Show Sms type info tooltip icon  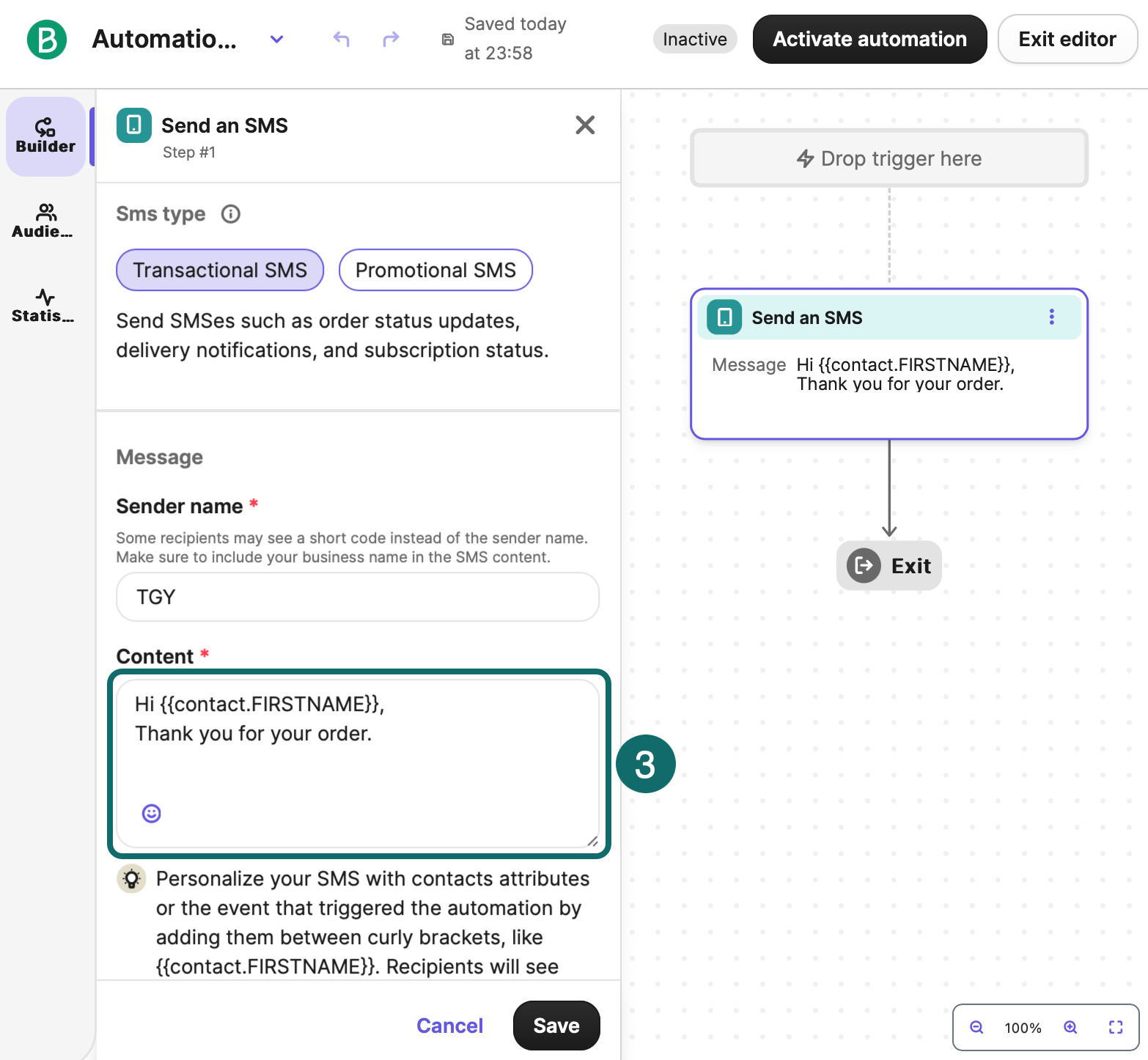point(231,214)
